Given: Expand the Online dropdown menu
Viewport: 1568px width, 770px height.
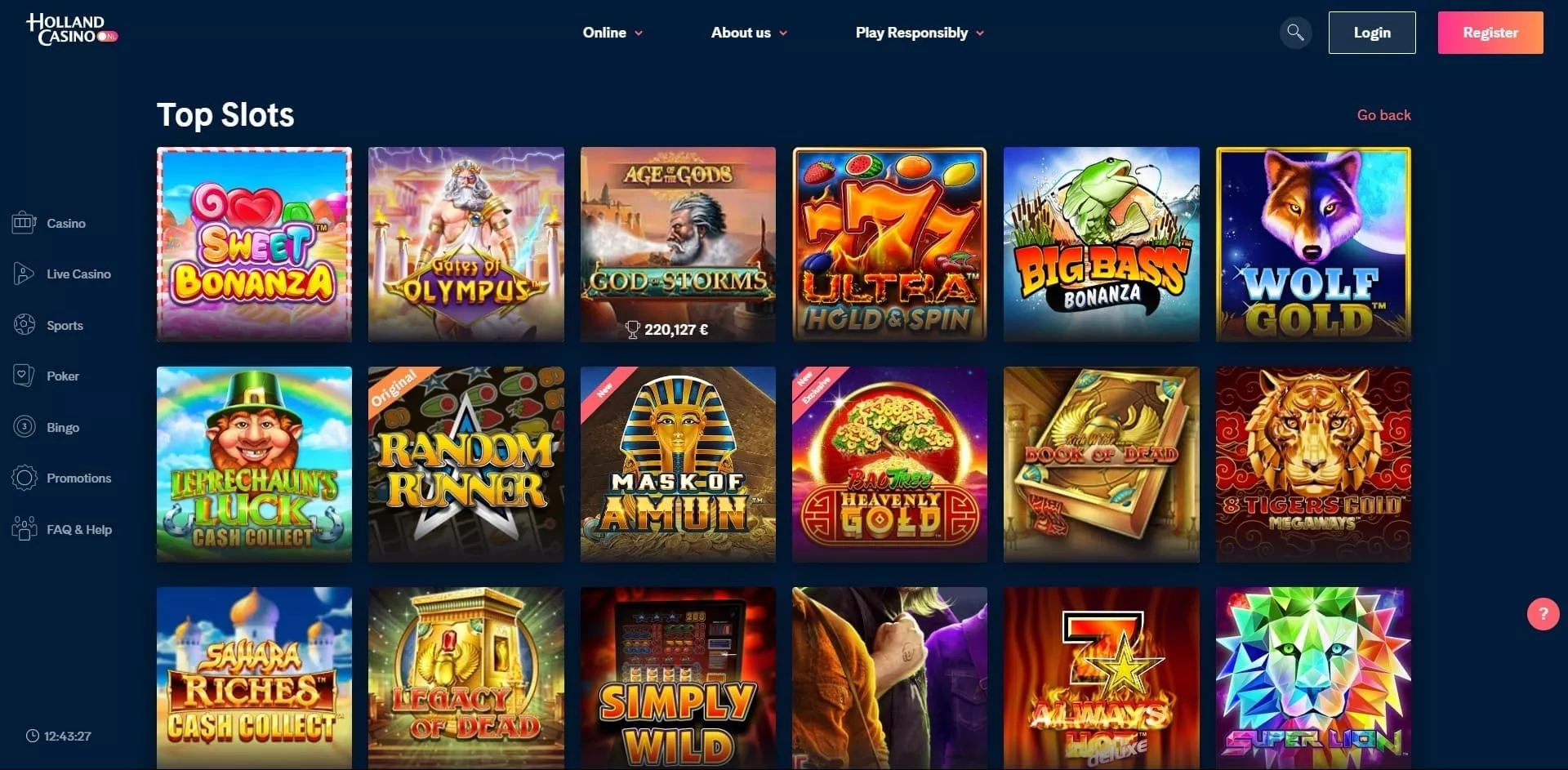Looking at the screenshot, I should pyautogui.click(x=612, y=33).
